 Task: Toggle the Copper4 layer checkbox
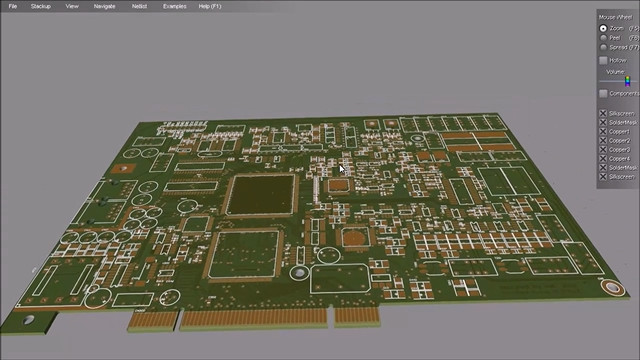click(x=603, y=158)
